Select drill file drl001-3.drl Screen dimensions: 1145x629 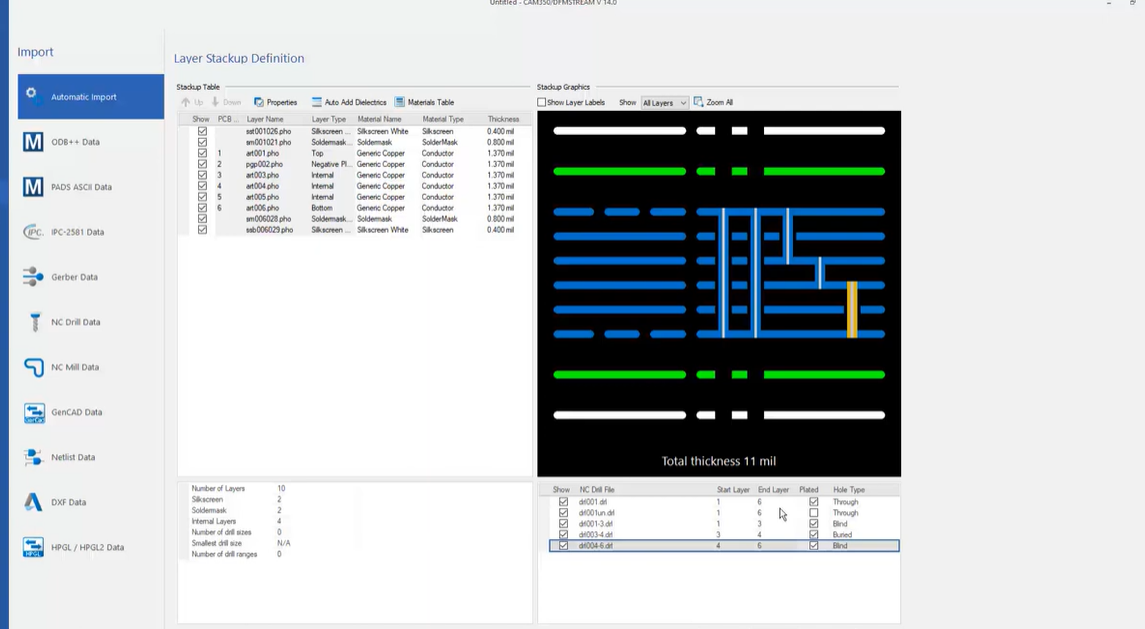595,524
